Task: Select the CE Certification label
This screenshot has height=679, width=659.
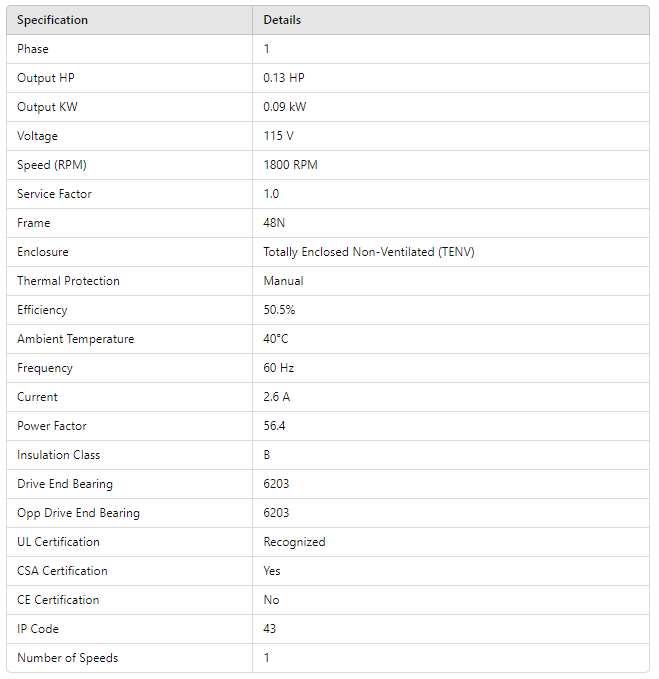Action: (x=58, y=600)
